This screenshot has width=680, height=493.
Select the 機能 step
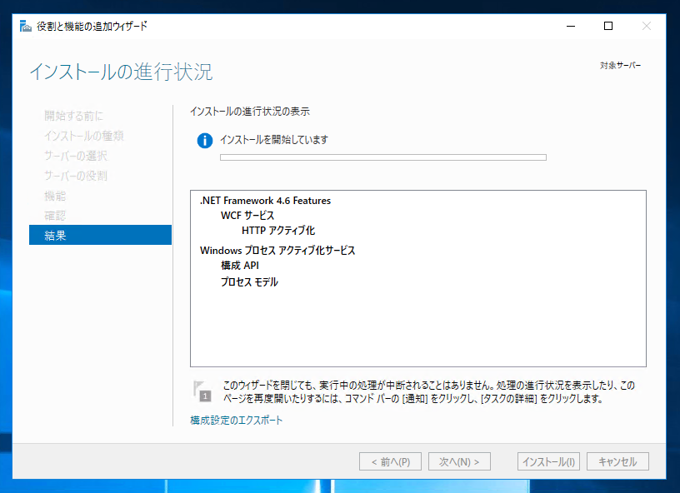55,196
